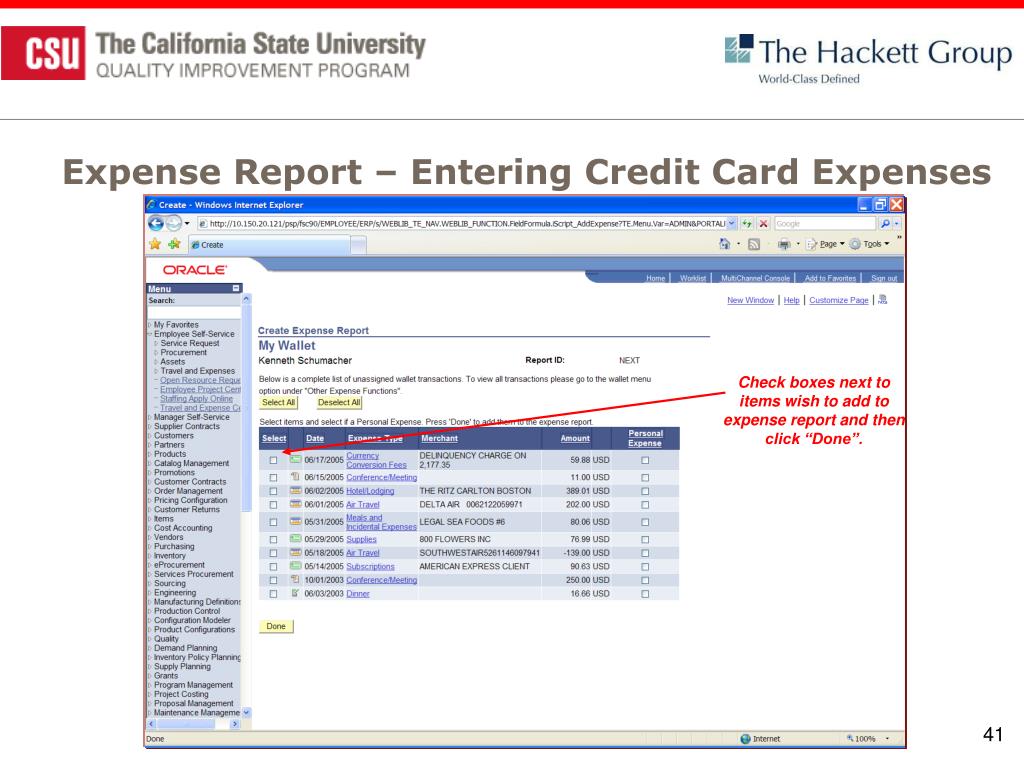Sort by the Merchant column header
Viewport: 1024px width, 768px height.
tap(439, 438)
